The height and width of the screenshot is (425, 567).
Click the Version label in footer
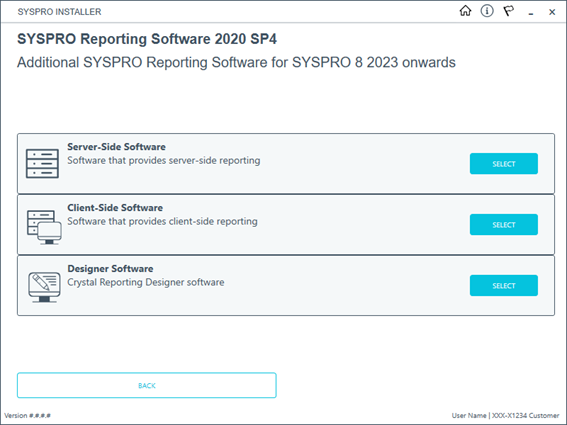click(x=27, y=416)
